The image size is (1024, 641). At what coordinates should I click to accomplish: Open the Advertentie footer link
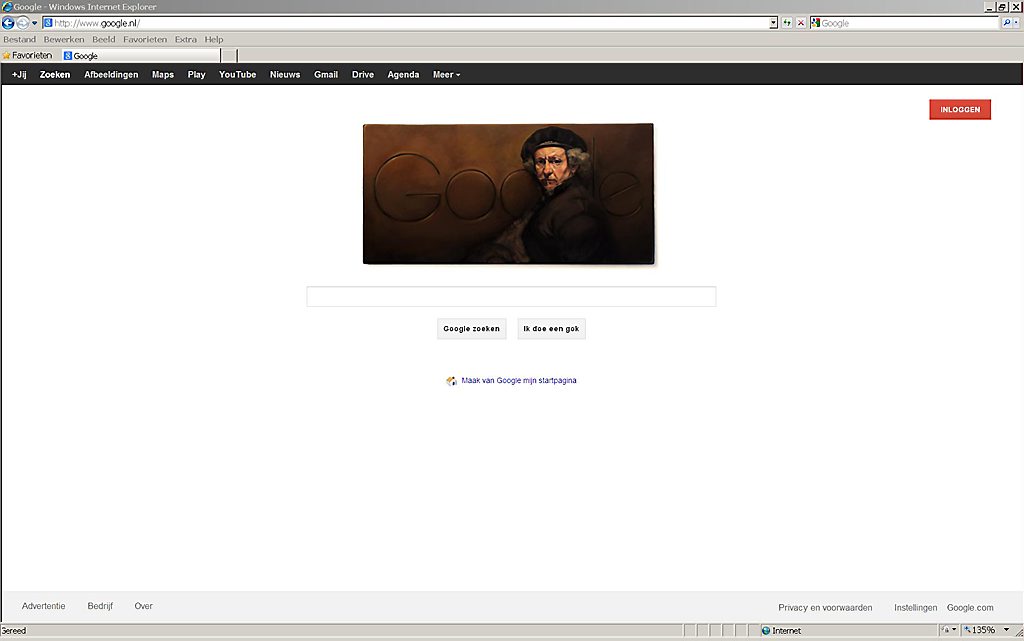pos(44,606)
